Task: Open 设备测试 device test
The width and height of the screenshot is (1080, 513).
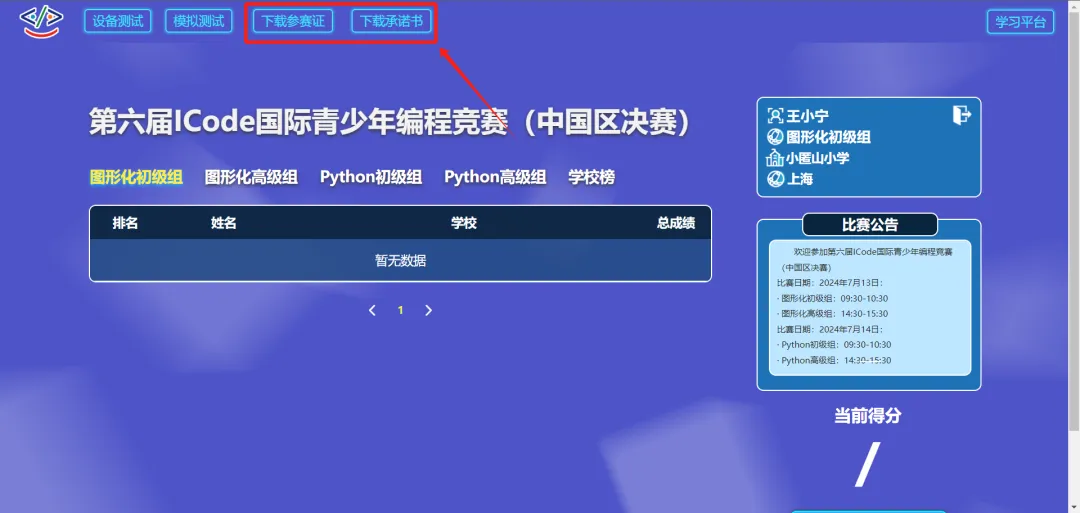Action: [x=118, y=21]
